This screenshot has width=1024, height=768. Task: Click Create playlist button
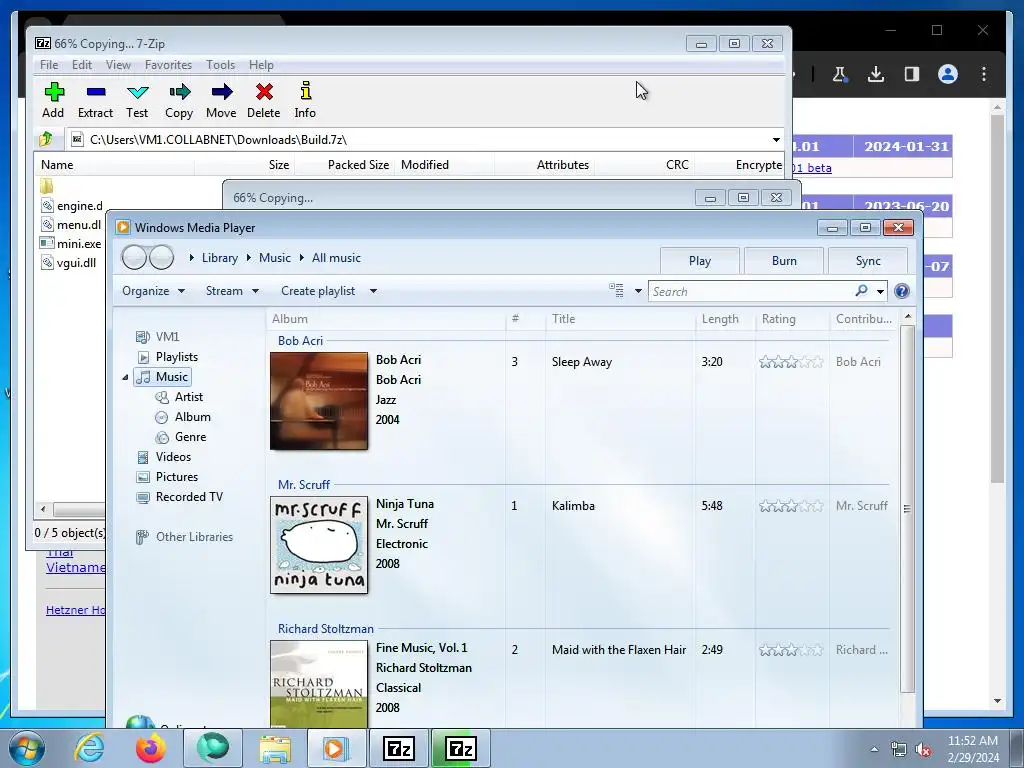(x=318, y=291)
